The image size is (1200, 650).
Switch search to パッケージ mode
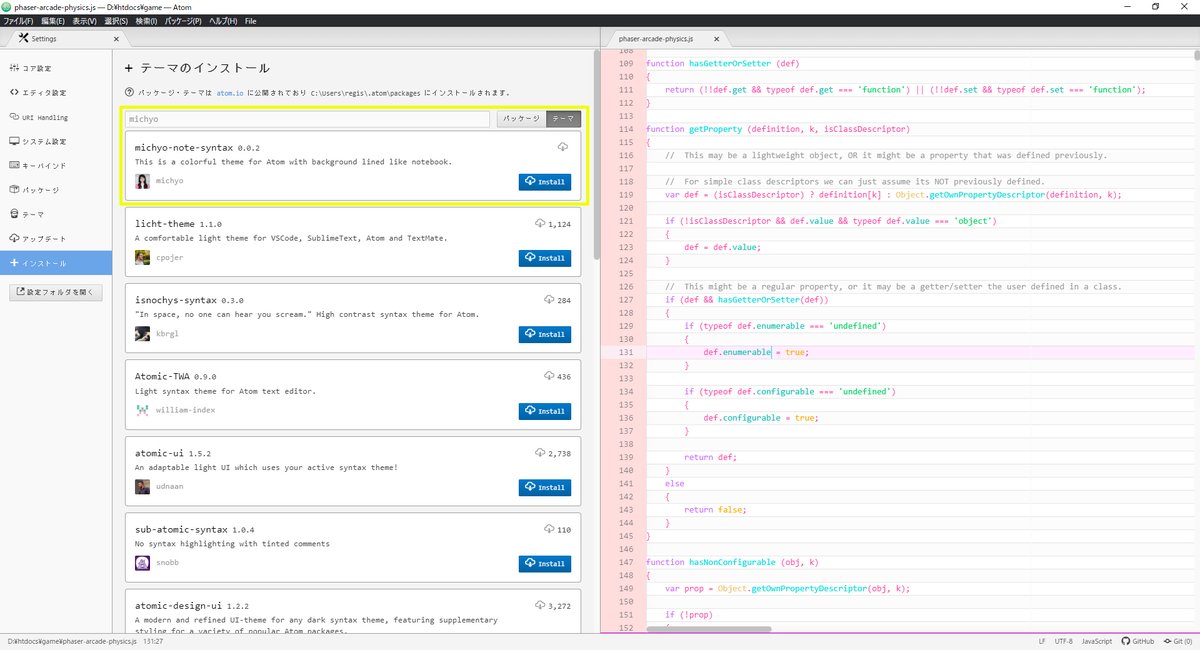pos(522,118)
